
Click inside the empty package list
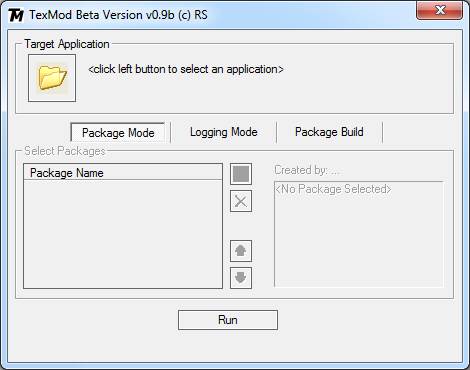click(123, 234)
